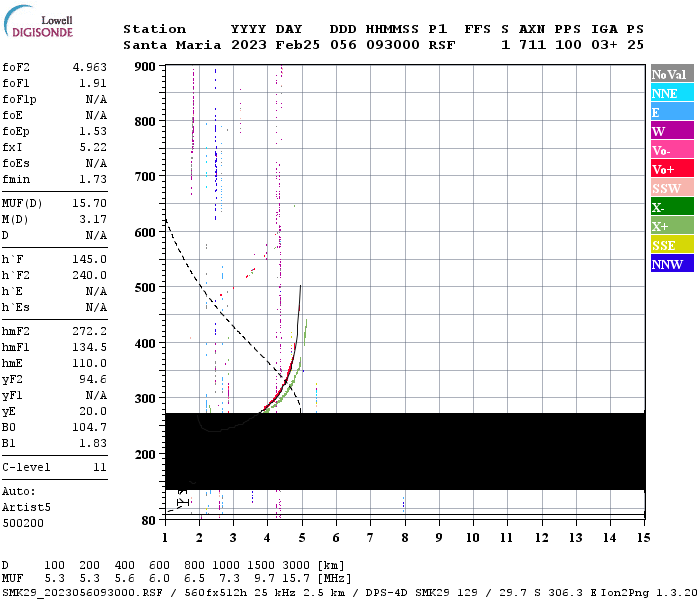This screenshot has width=700, height=600.
Task: Click the Lowell Digisonde logo
Action: [x=38, y=21]
